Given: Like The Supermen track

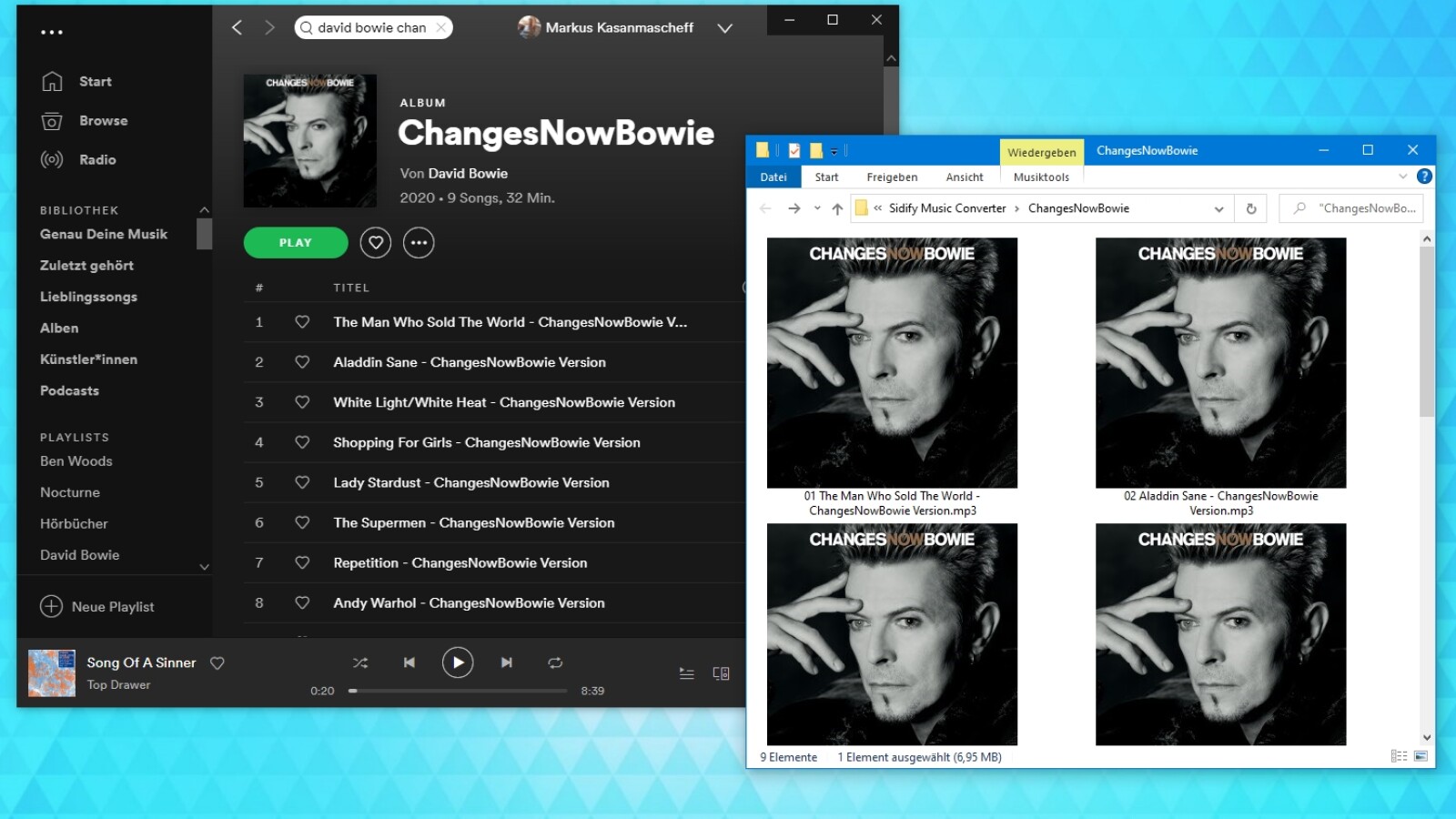Looking at the screenshot, I should coord(302,522).
